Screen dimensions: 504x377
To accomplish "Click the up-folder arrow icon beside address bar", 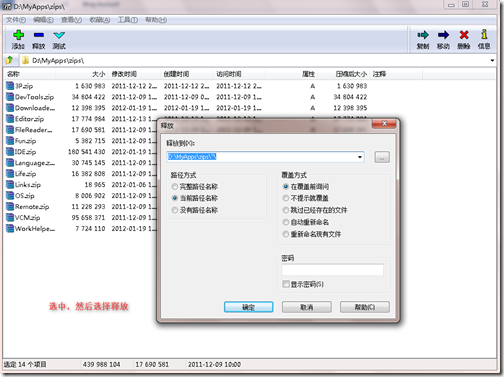I will 9,60.
